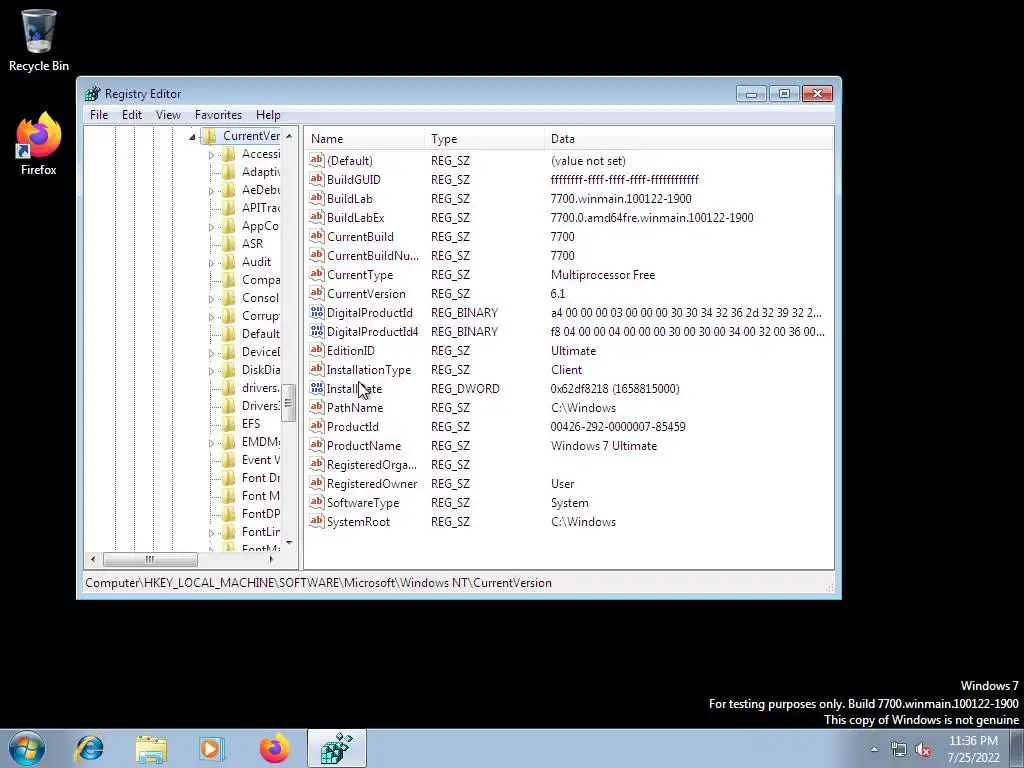Sort values by Data column header
1024x768 pixels.
coord(688,138)
